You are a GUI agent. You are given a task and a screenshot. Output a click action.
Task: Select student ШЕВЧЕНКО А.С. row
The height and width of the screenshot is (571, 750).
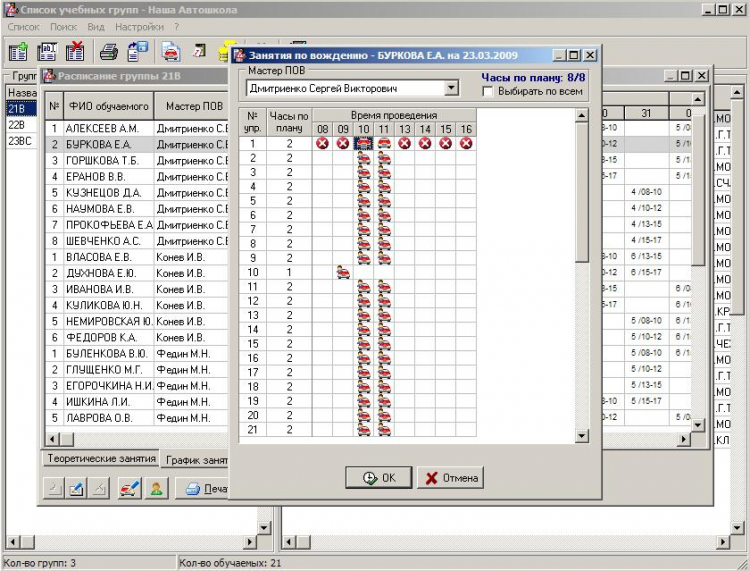point(137,241)
